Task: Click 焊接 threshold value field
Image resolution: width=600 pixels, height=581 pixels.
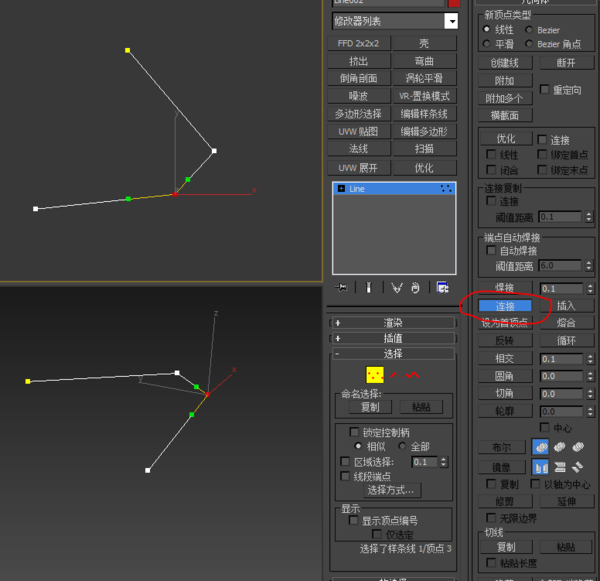Action: [x=561, y=288]
